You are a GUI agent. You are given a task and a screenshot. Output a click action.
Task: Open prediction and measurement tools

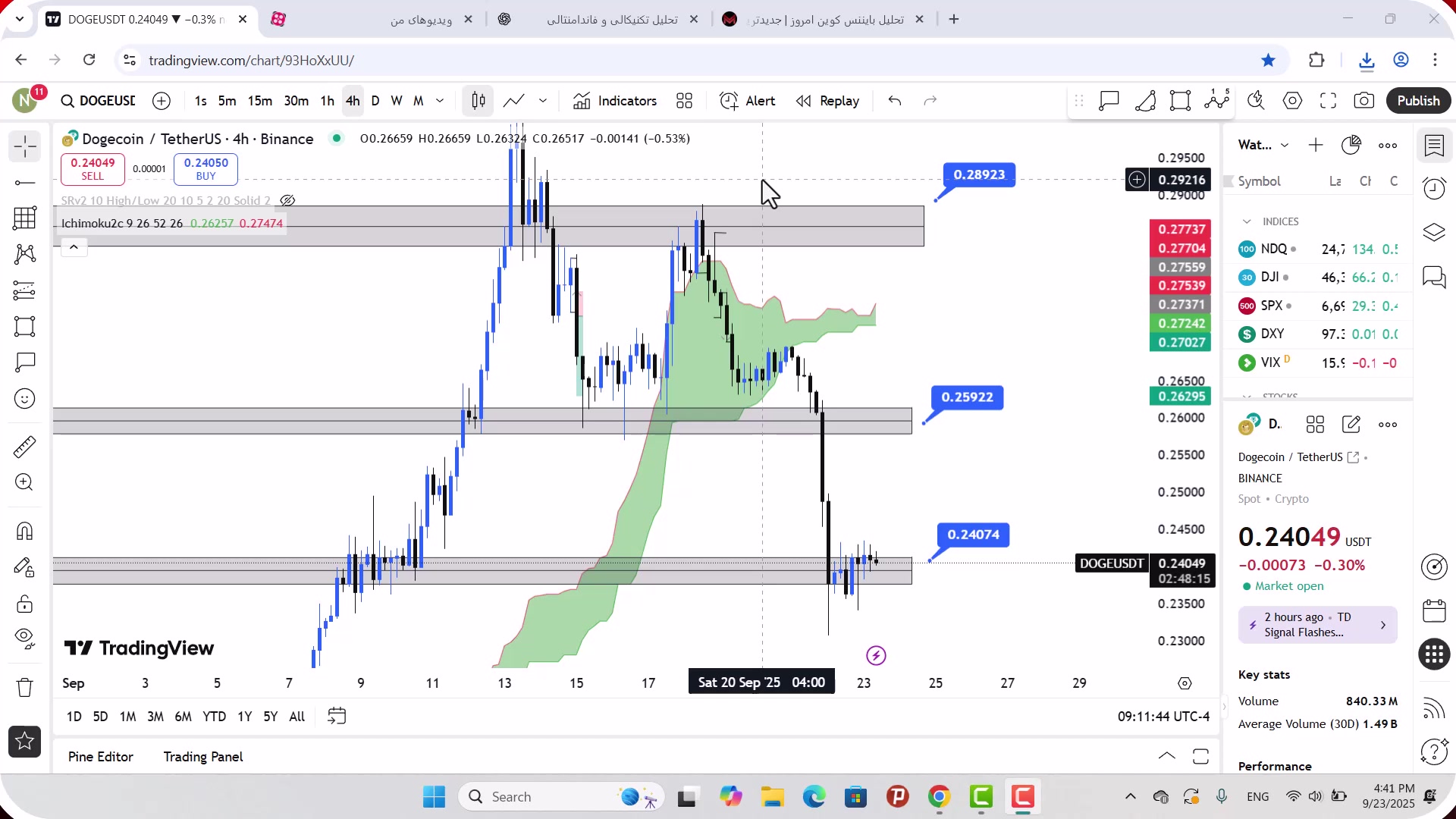pyautogui.click(x=25, y=290)
